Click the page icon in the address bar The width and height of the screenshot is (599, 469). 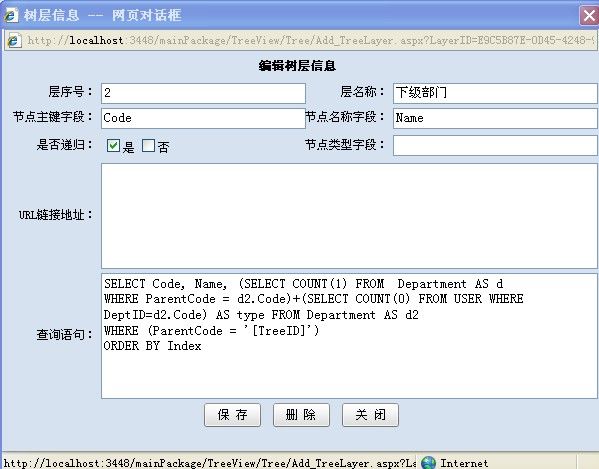pos(15,40)
